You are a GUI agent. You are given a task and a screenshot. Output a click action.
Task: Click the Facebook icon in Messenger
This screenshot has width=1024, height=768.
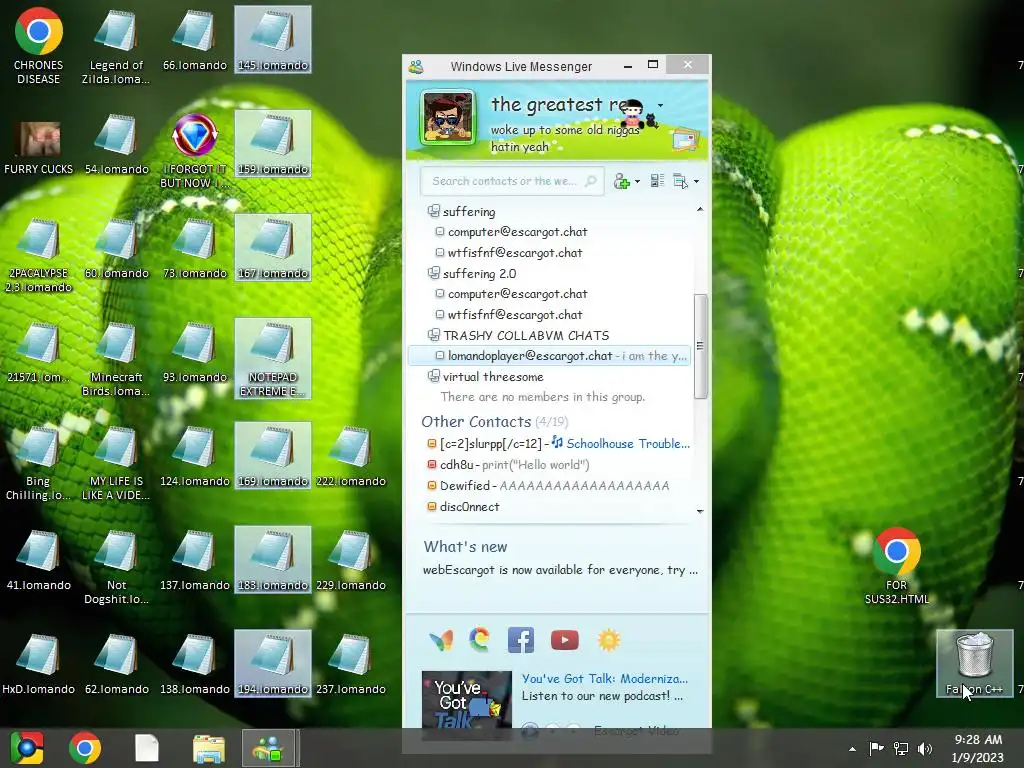click(x=521, y=640)
